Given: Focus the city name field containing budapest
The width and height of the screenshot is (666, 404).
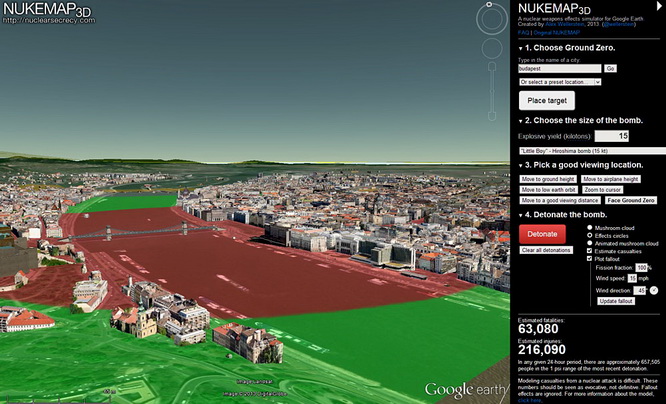Looking at the screenshot, I should pos(560,68).
